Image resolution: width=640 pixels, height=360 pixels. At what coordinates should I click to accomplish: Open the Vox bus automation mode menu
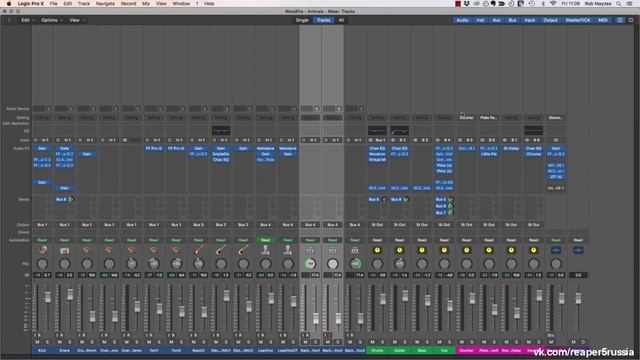point(444,240)
